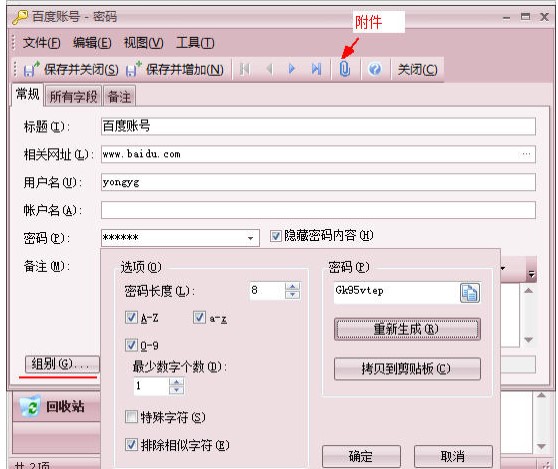The image size is (558, 469).
Task: Go to last record arrow icon
Action: click(x=316, y=69)
